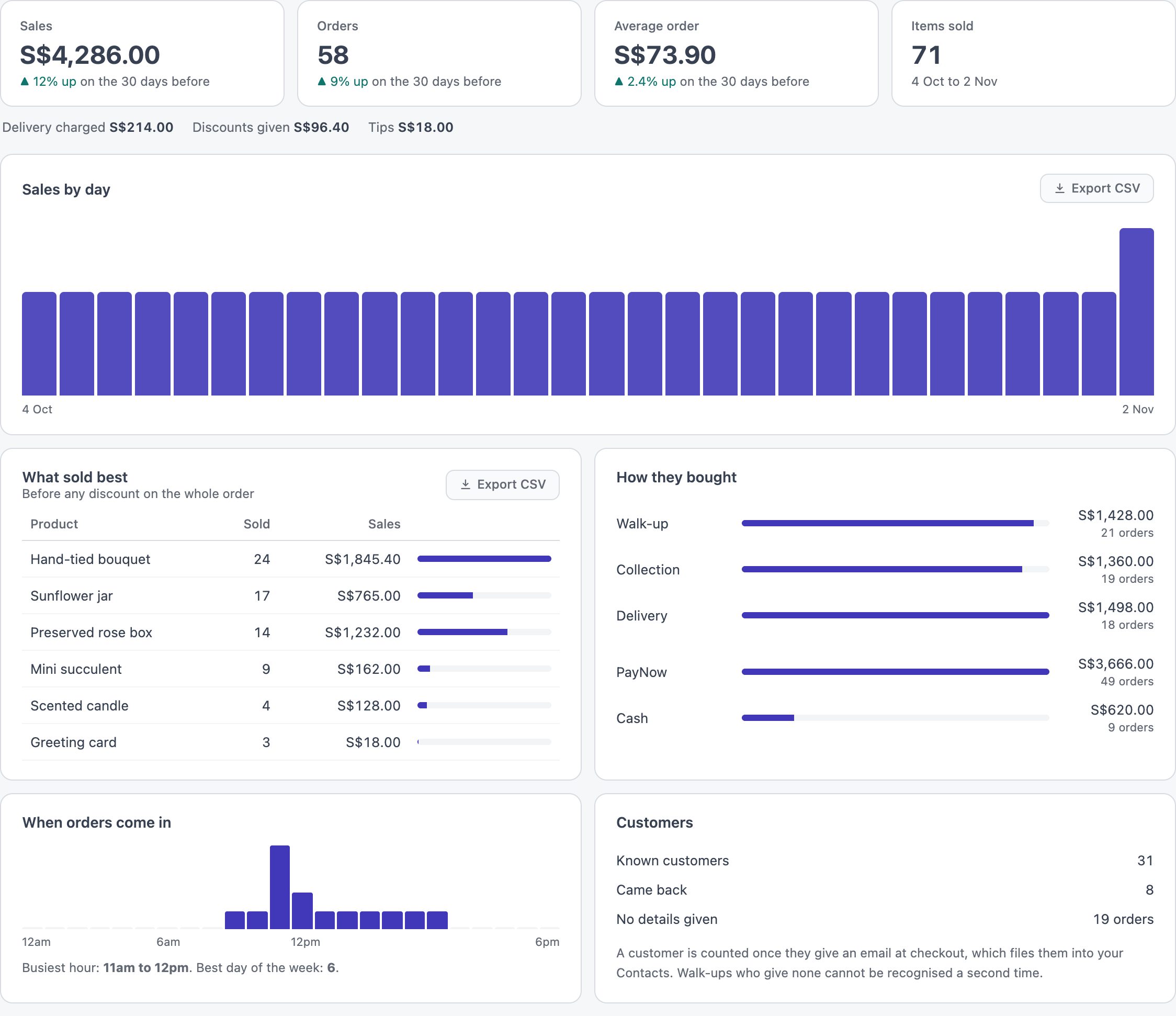Open the Known customers row

click(x=885, y=861)
